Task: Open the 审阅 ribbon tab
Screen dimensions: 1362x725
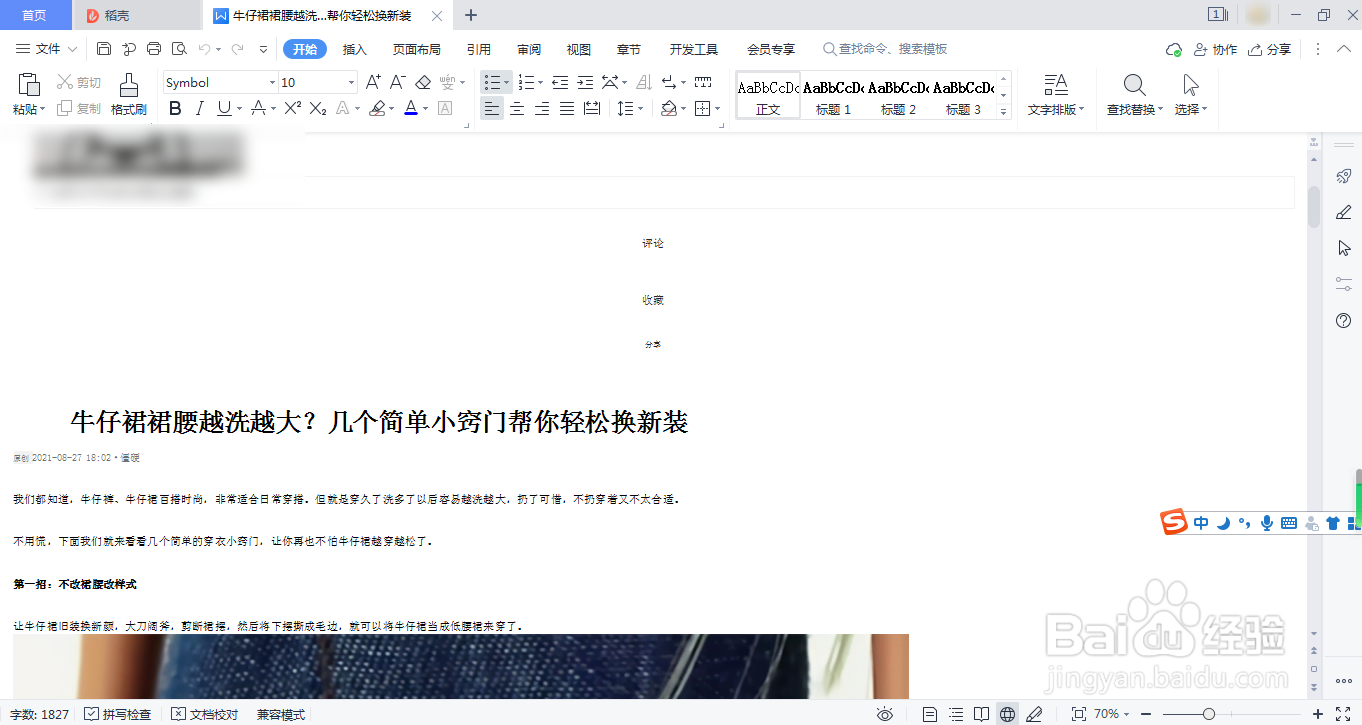Action: point(529,49)
